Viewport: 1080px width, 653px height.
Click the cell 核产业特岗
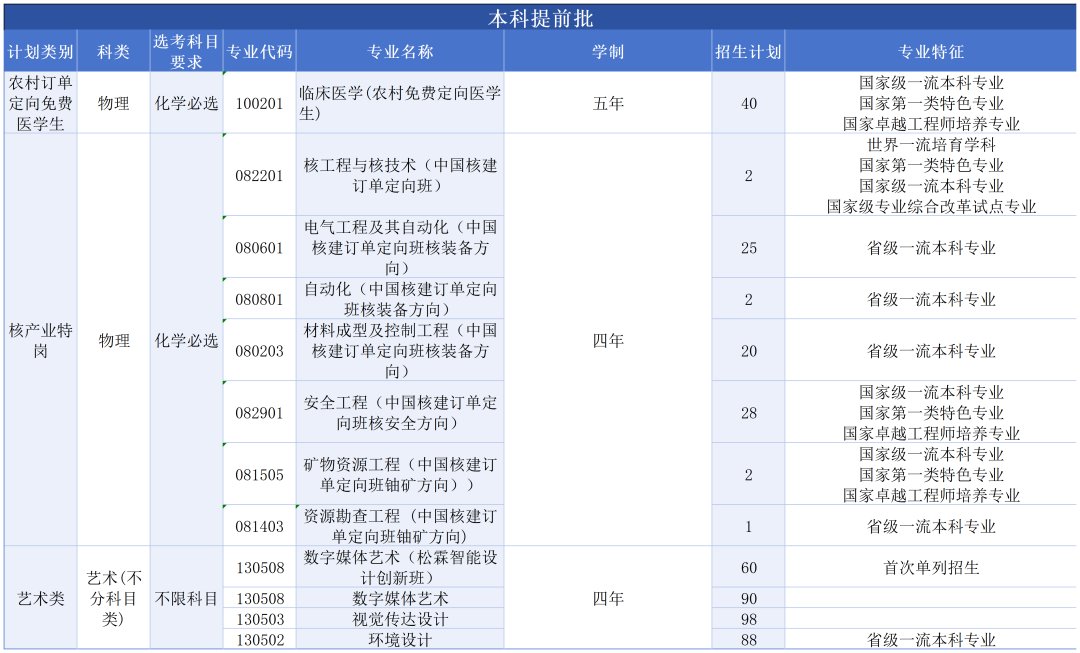41,340
